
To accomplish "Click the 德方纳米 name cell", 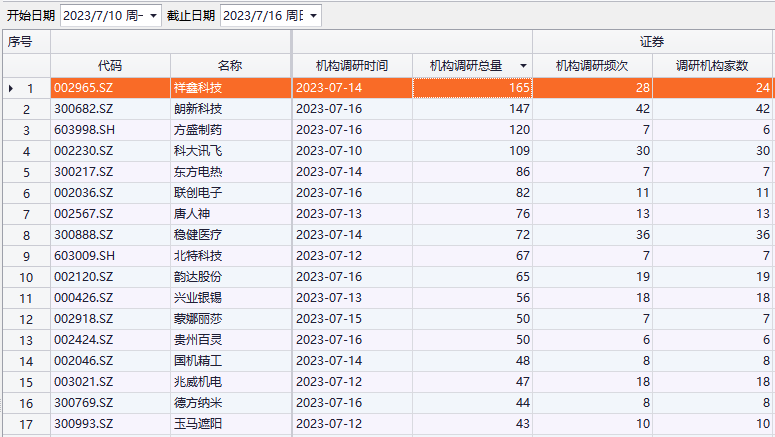I will click(x=198, y=403).
